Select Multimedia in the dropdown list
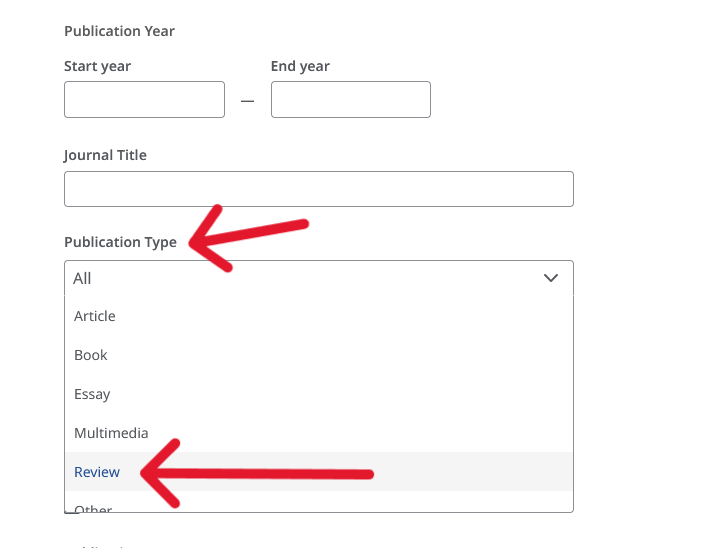 (319, 433)
